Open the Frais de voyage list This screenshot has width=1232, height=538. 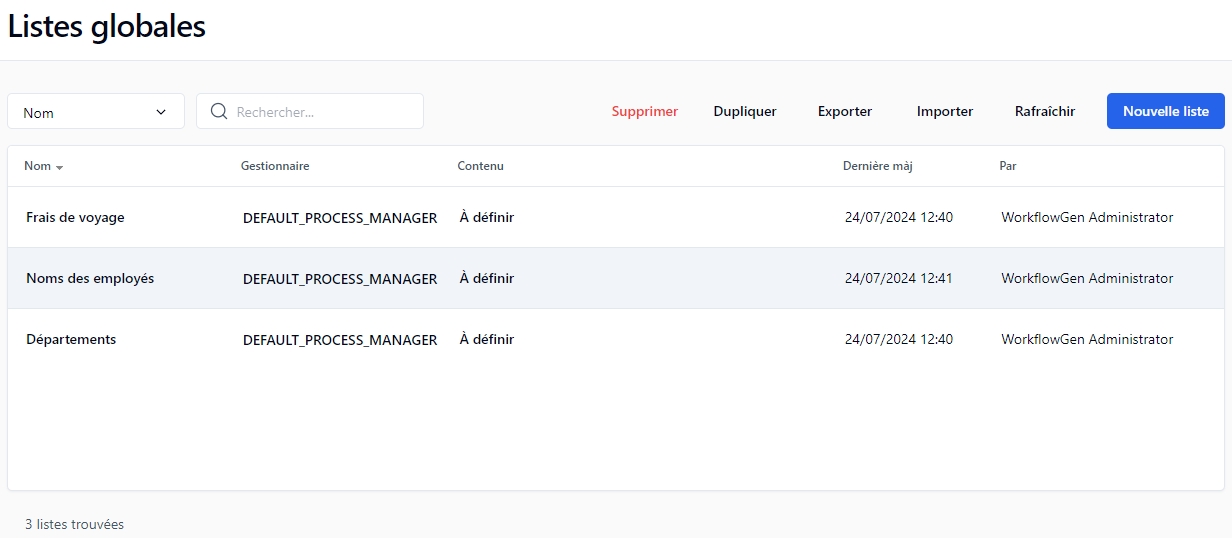coord(75,218)
